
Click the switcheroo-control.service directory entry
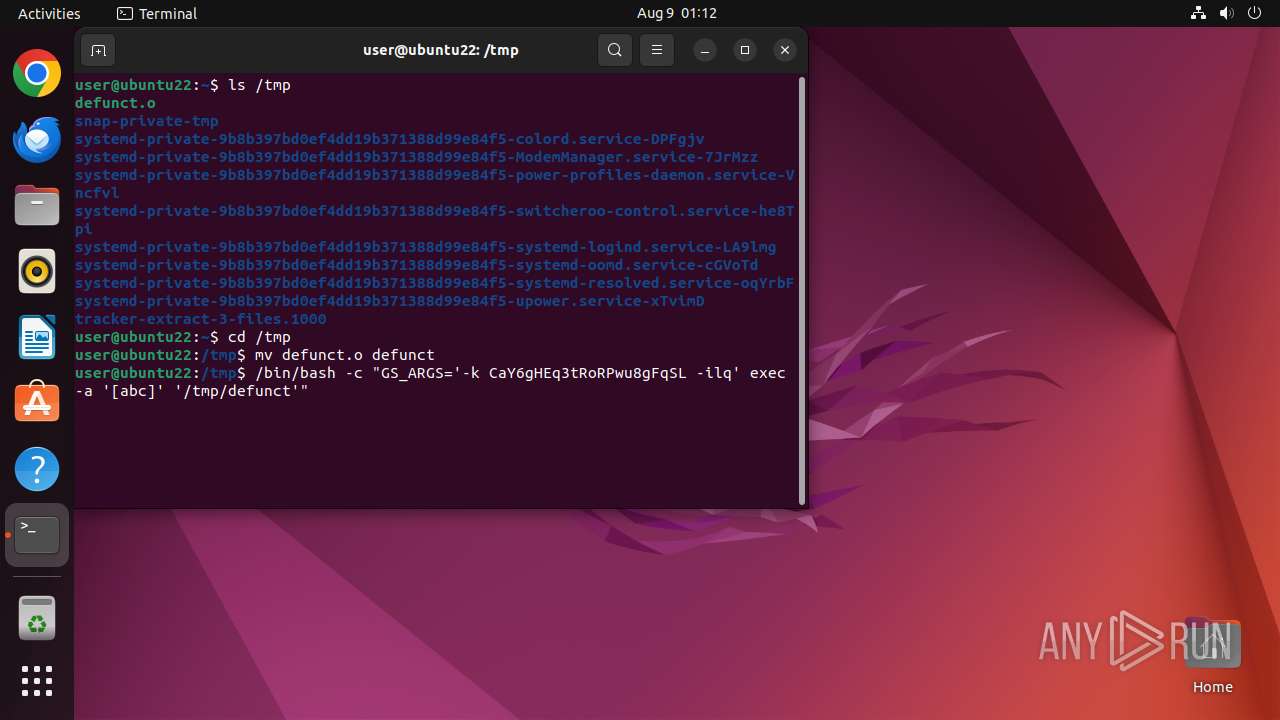434,220
